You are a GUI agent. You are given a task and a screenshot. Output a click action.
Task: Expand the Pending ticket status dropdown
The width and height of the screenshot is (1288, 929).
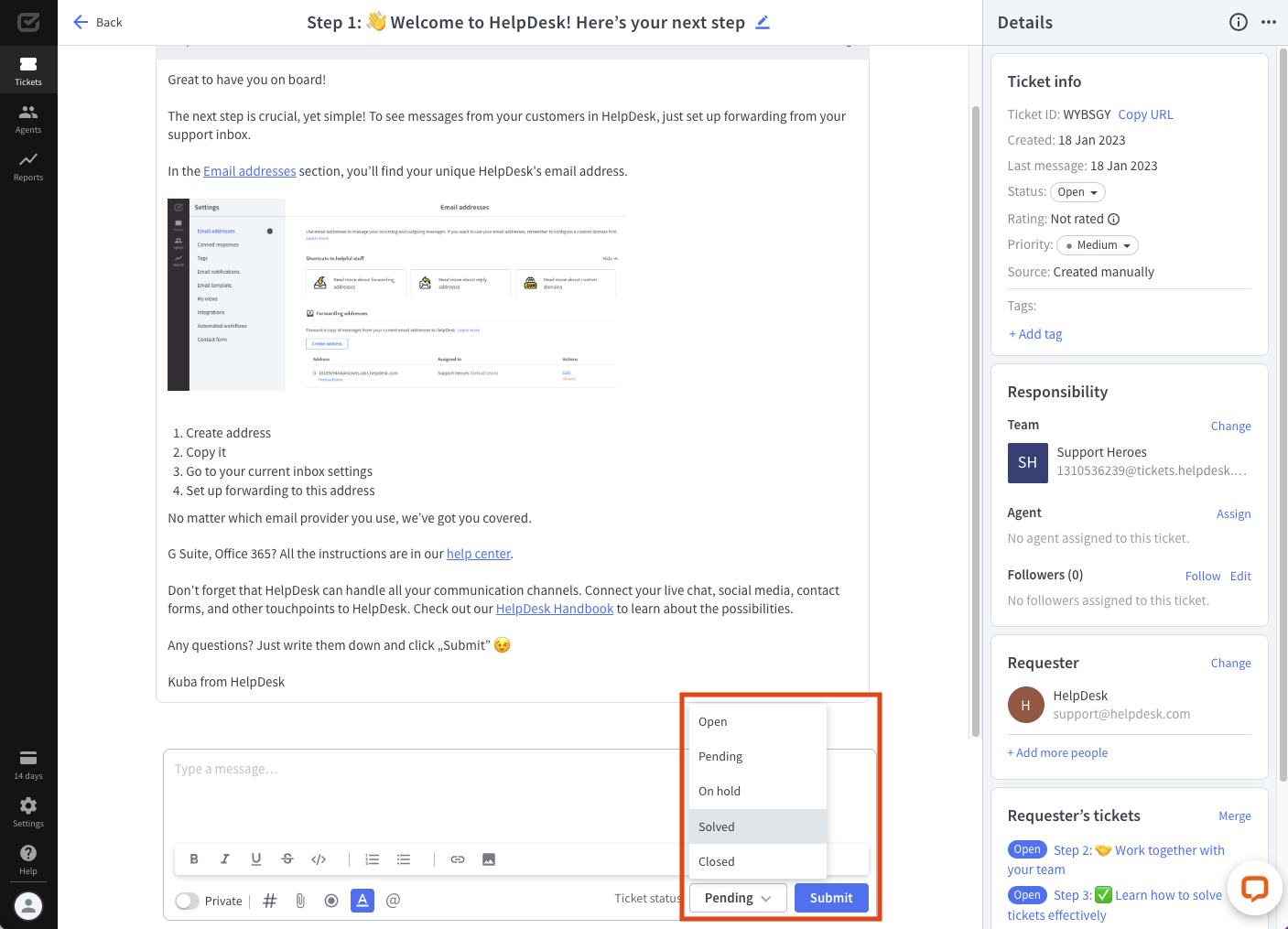(x=738, y=898)
